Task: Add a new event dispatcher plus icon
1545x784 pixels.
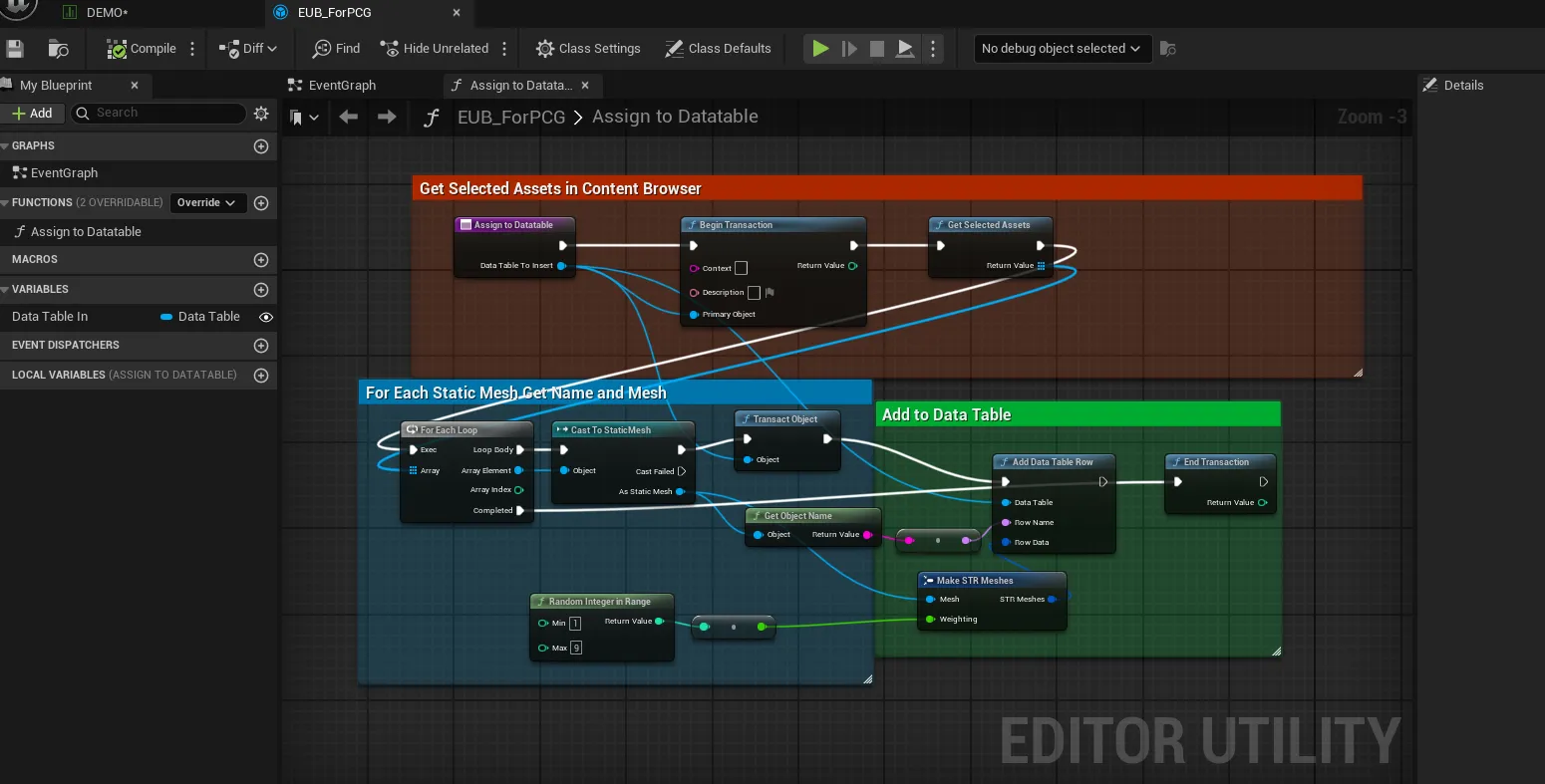Action: pos(261,345)
